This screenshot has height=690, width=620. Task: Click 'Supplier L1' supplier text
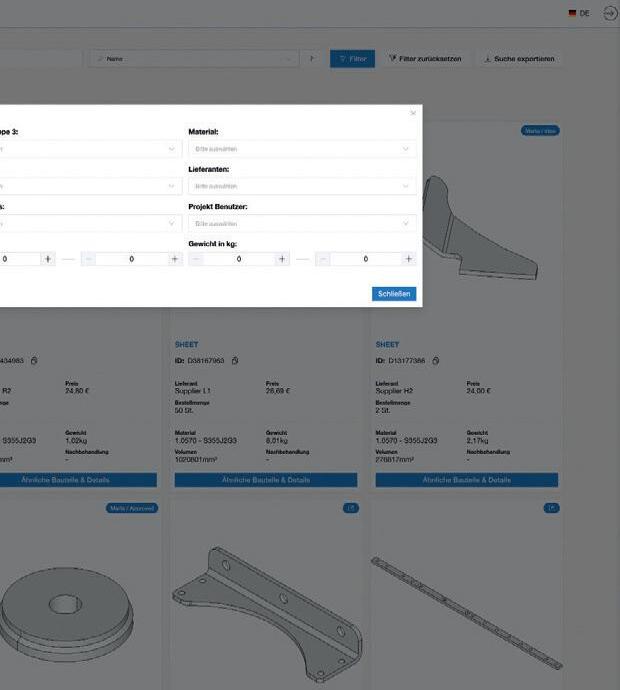pos(193,391)
